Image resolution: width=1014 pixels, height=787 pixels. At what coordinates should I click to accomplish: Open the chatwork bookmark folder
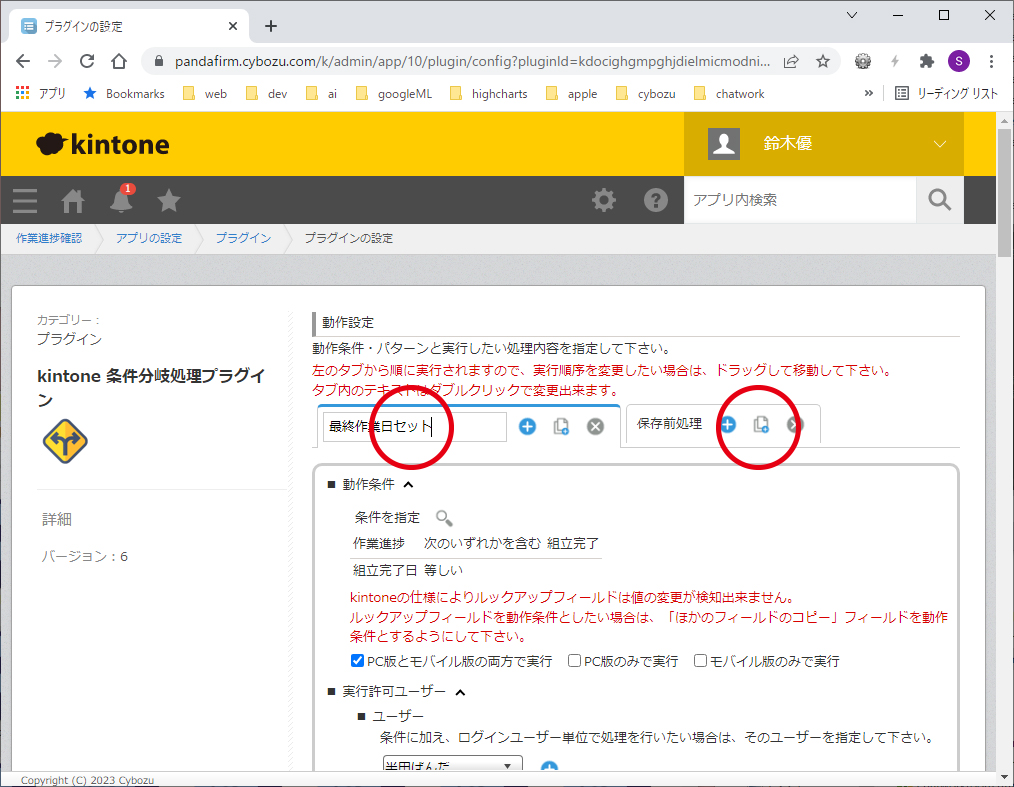coord(728,94)
